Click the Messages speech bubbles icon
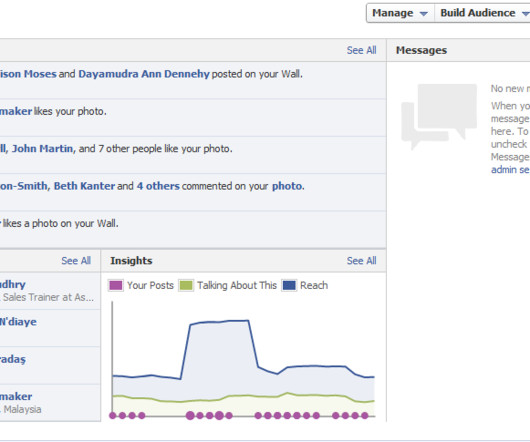The height and width of the screenshot is (442, 530). click(x=439, y=117)
